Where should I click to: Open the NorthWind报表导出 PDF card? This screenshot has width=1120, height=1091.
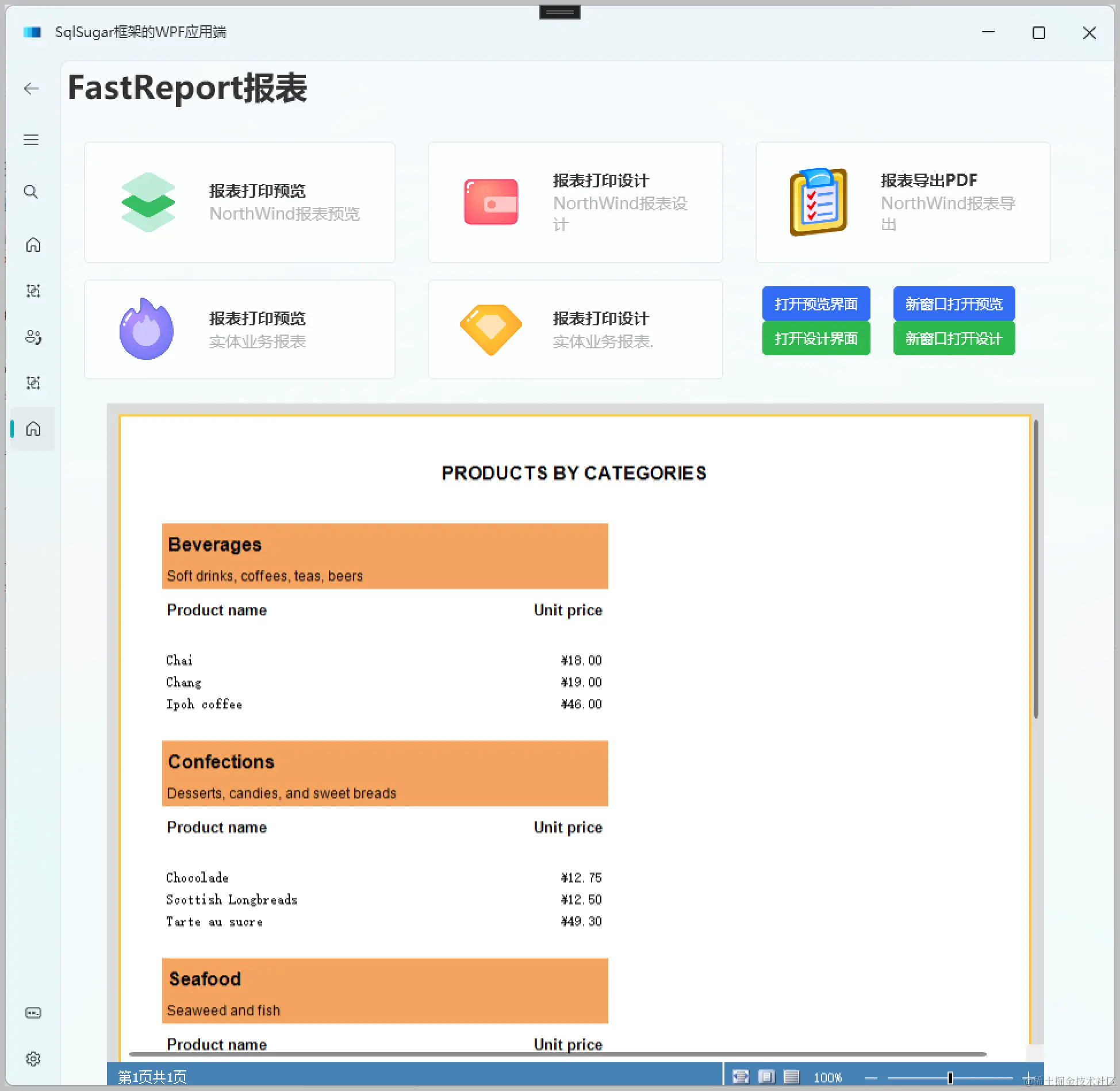[x=903, y=202]
